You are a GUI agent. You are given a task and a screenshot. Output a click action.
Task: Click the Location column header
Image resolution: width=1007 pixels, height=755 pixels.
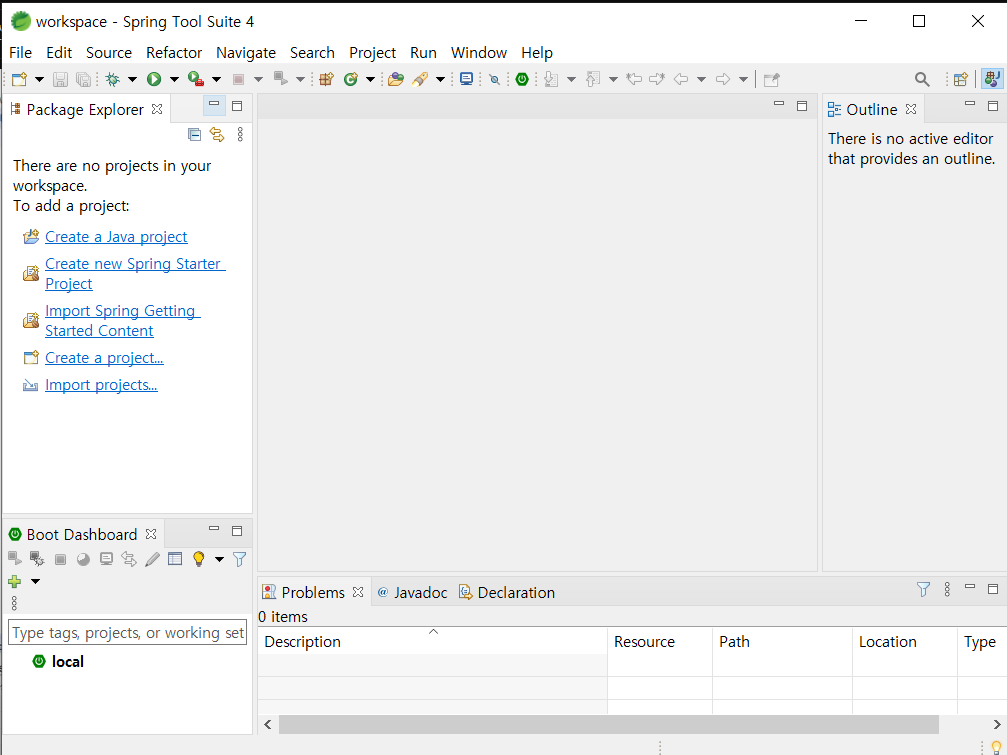coord(904,641)
